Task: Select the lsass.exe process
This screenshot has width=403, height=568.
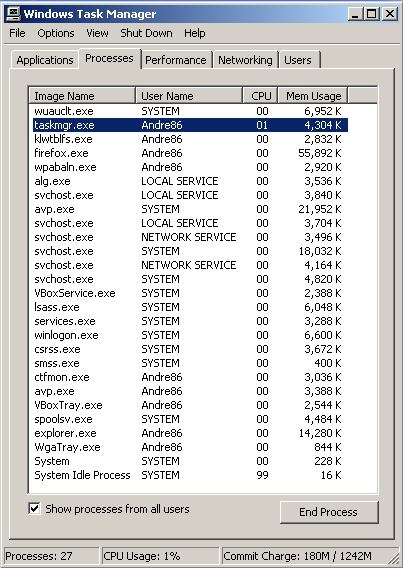Action: (190, 307)
